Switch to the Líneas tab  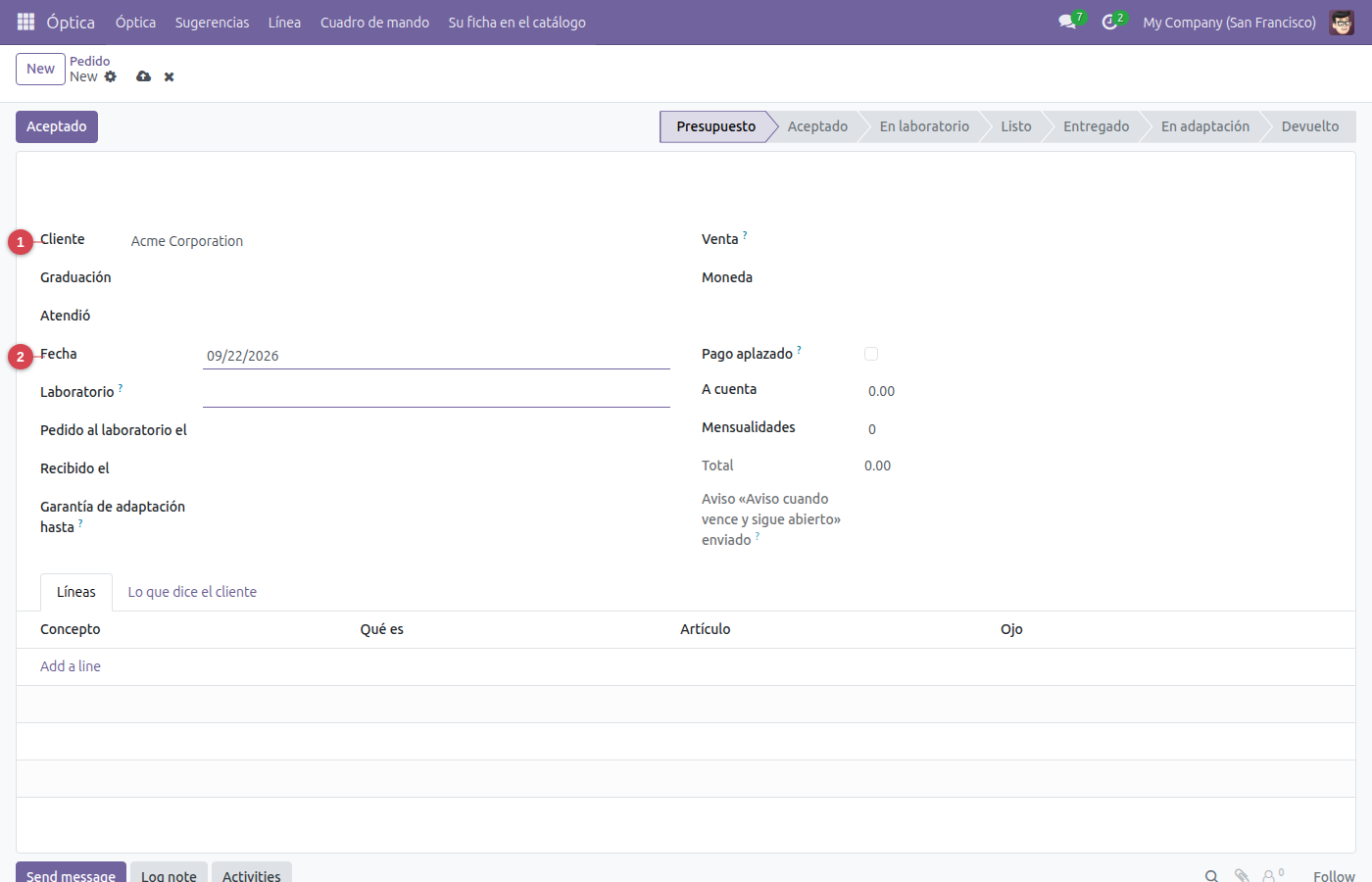click(x=76, y=592)
